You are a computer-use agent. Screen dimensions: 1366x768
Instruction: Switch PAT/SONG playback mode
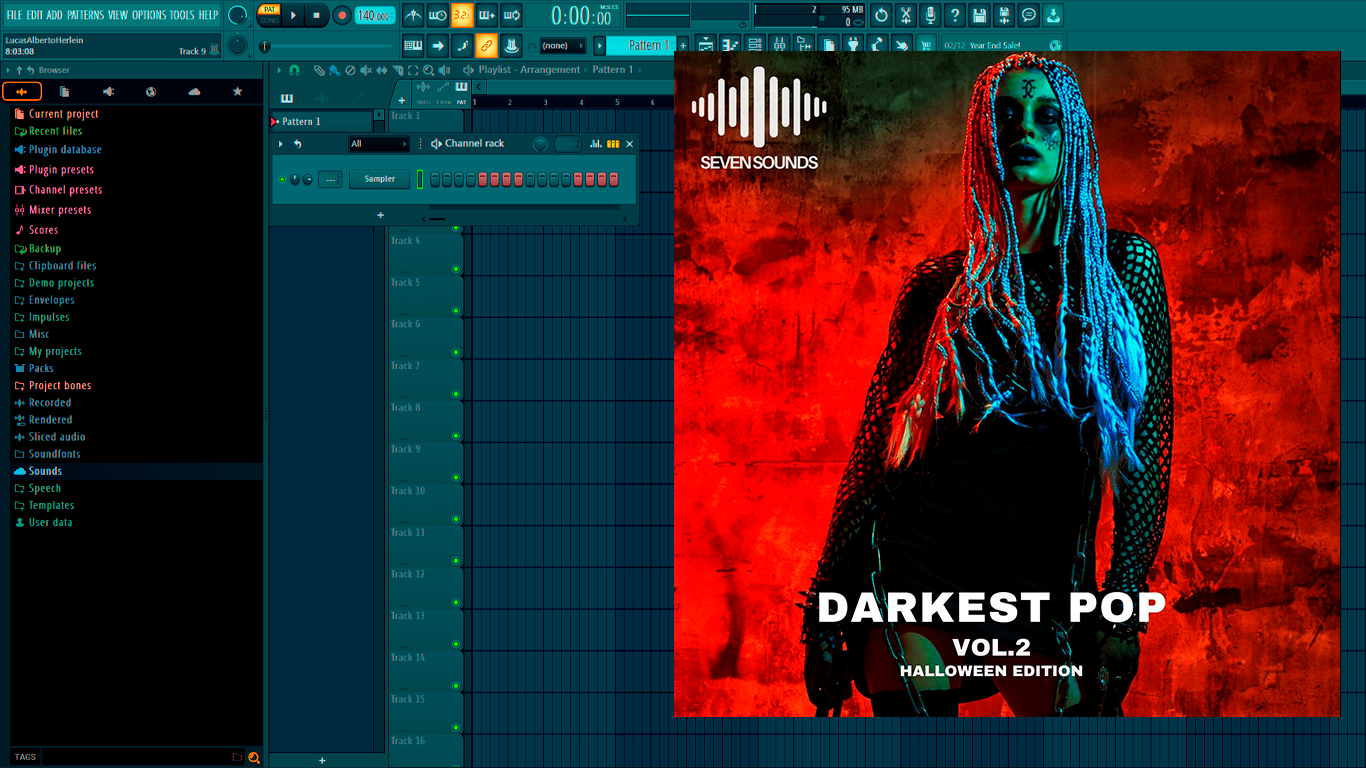pyautogui.click(x=269, y=15)
